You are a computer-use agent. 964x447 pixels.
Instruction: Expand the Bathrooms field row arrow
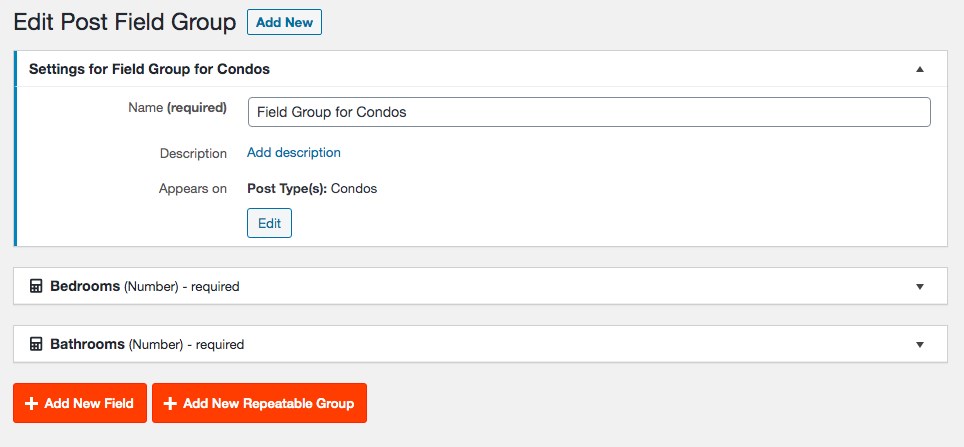[x=920, y=345]
